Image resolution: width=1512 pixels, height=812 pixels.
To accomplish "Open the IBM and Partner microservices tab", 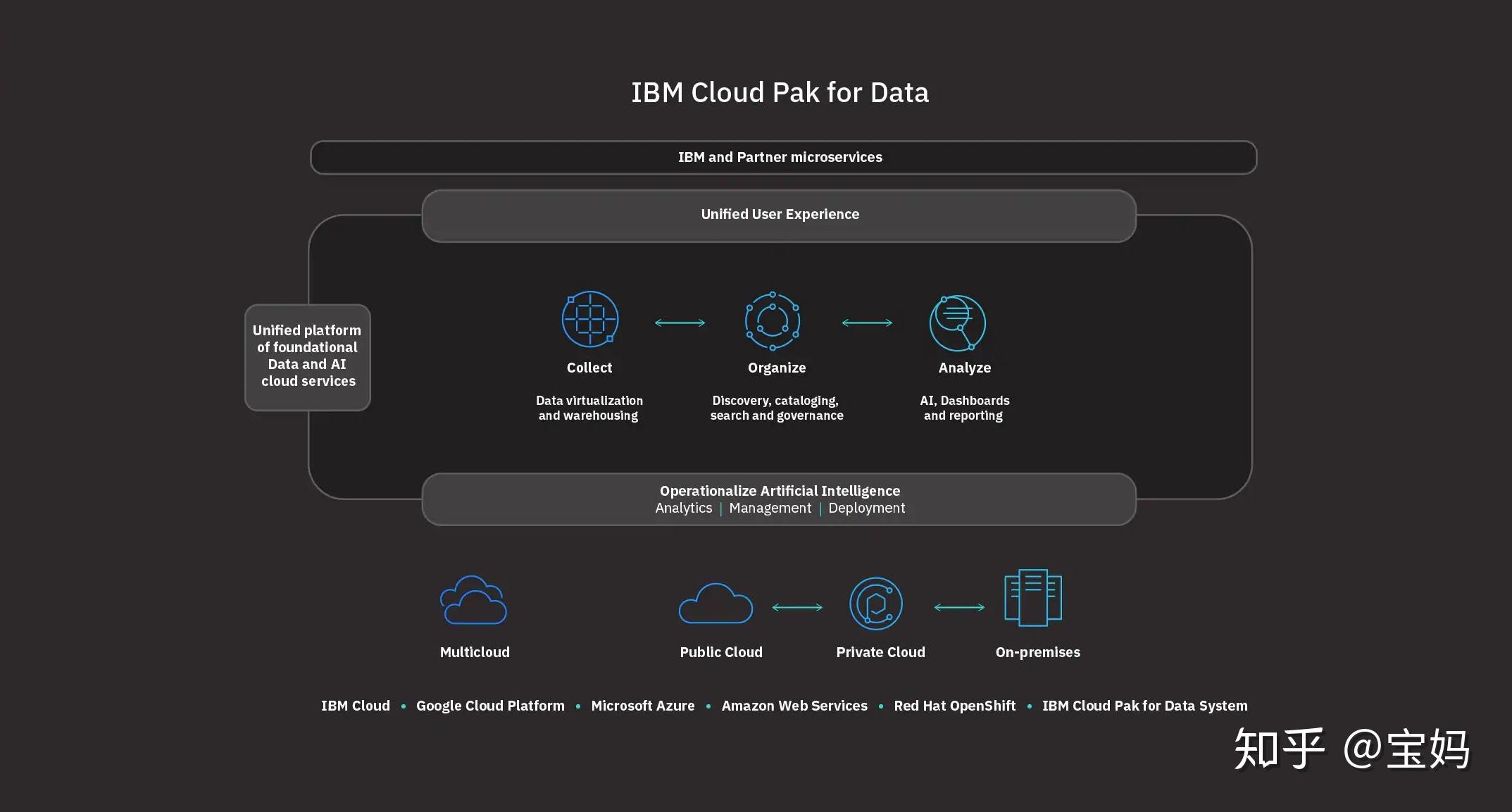I will 780,157.
